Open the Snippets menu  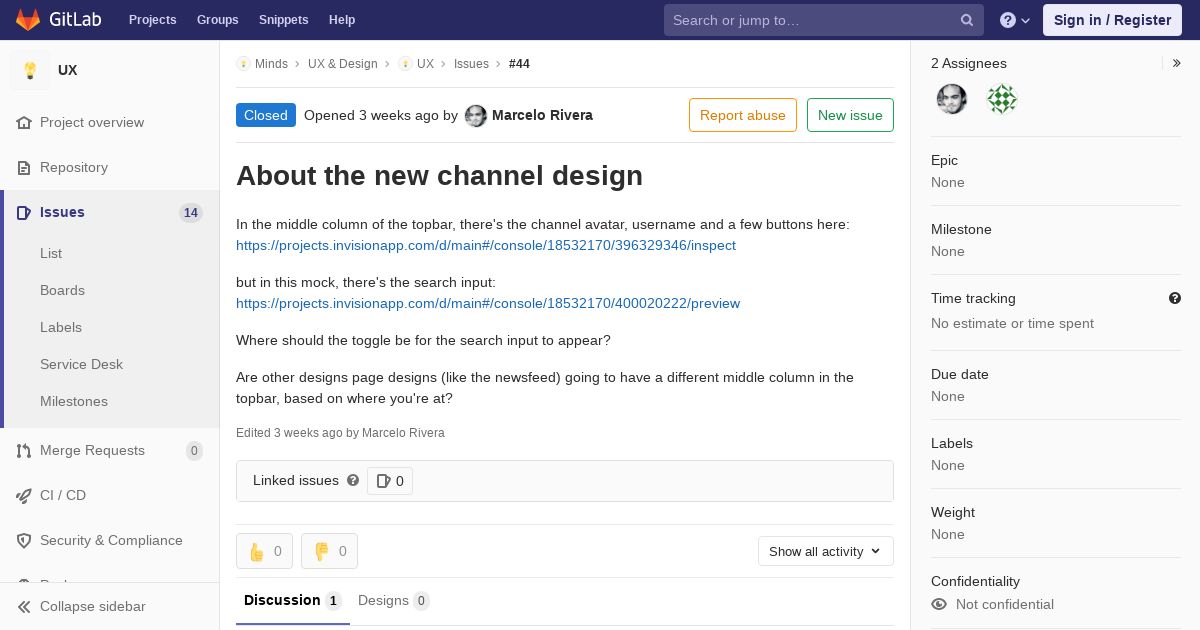[x=284, y=20]
